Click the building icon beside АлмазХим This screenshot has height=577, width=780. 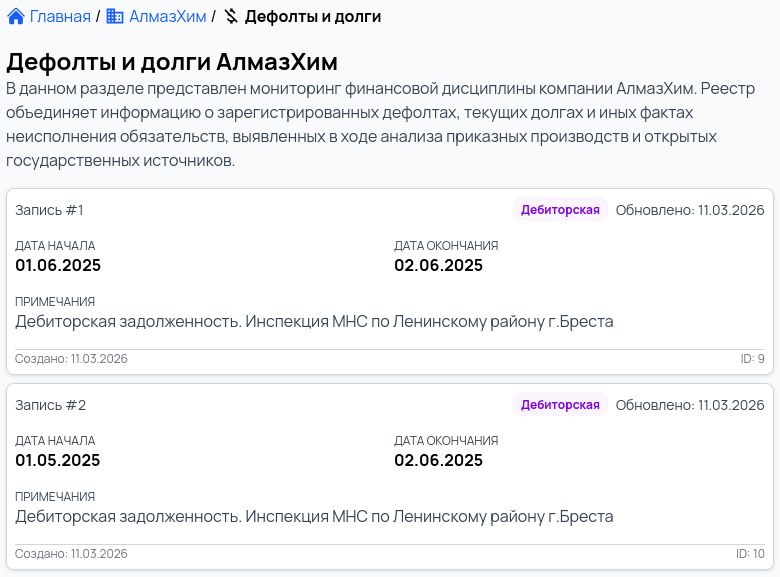tap(115, 17)
